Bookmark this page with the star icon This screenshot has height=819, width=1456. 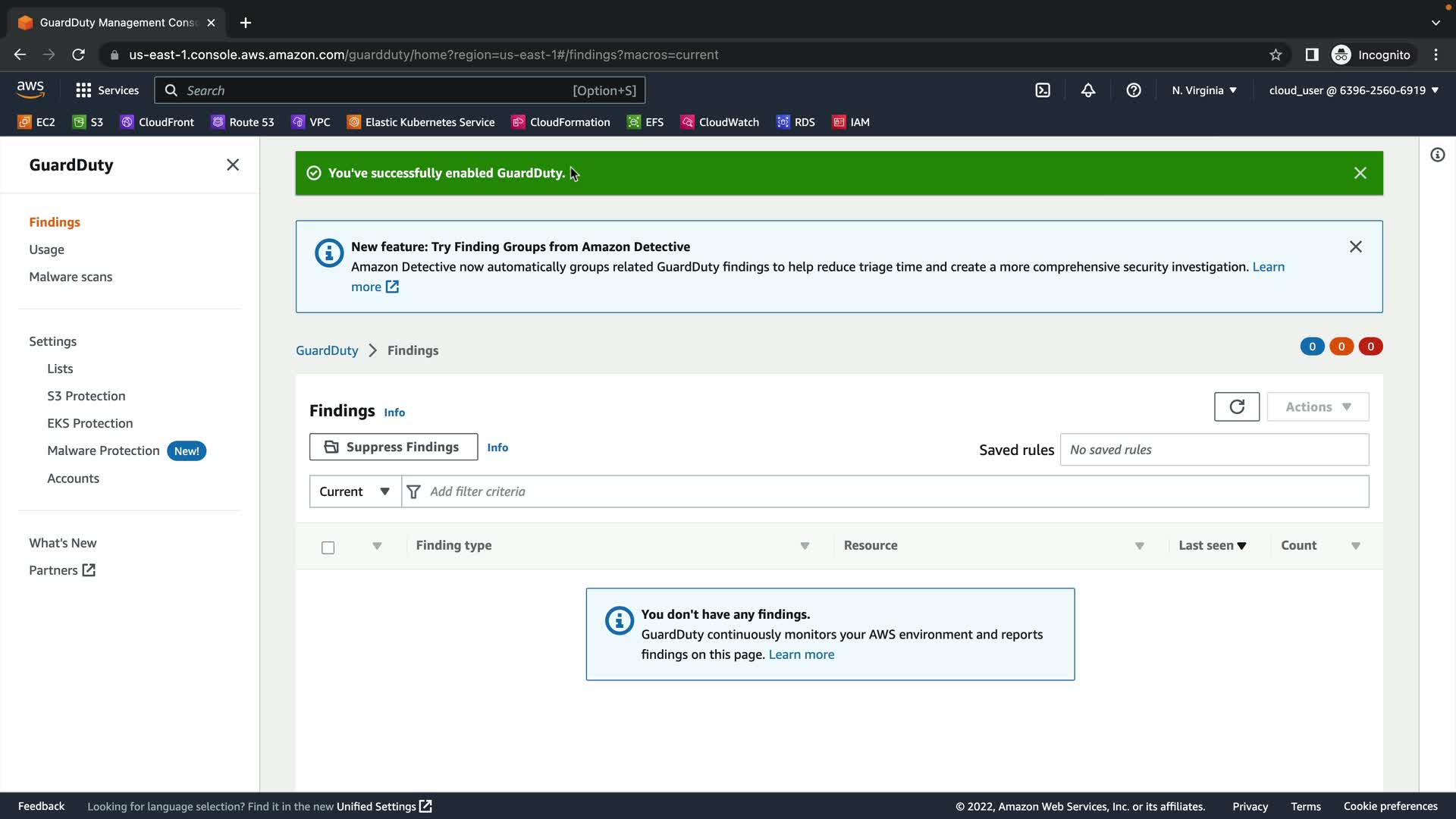pyautogui.click(x=1276, y=55)
